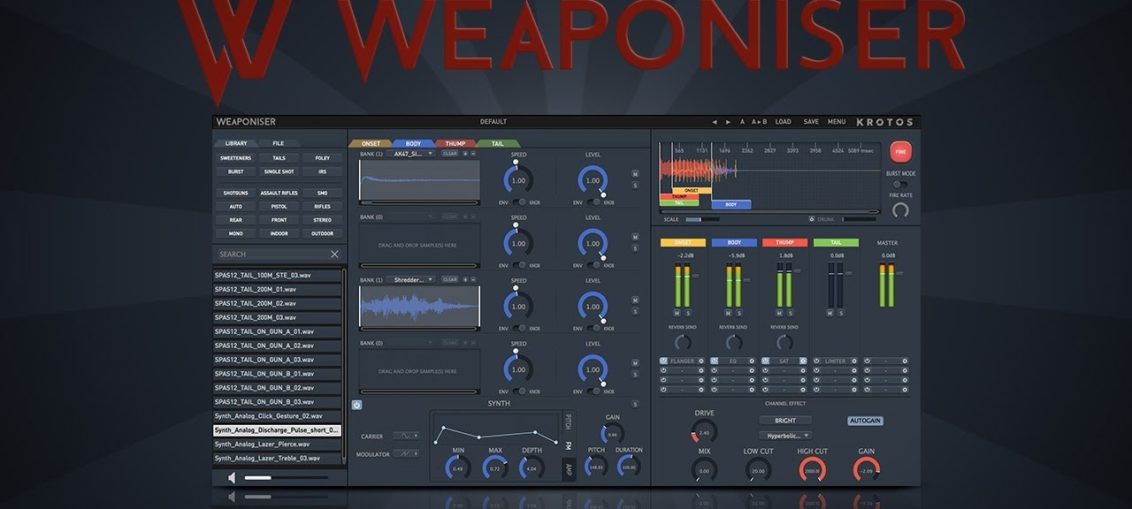Click the synth power icon
Image resolution: width=1132 pixels, height=509 pixels.
[x=357, y=405]
